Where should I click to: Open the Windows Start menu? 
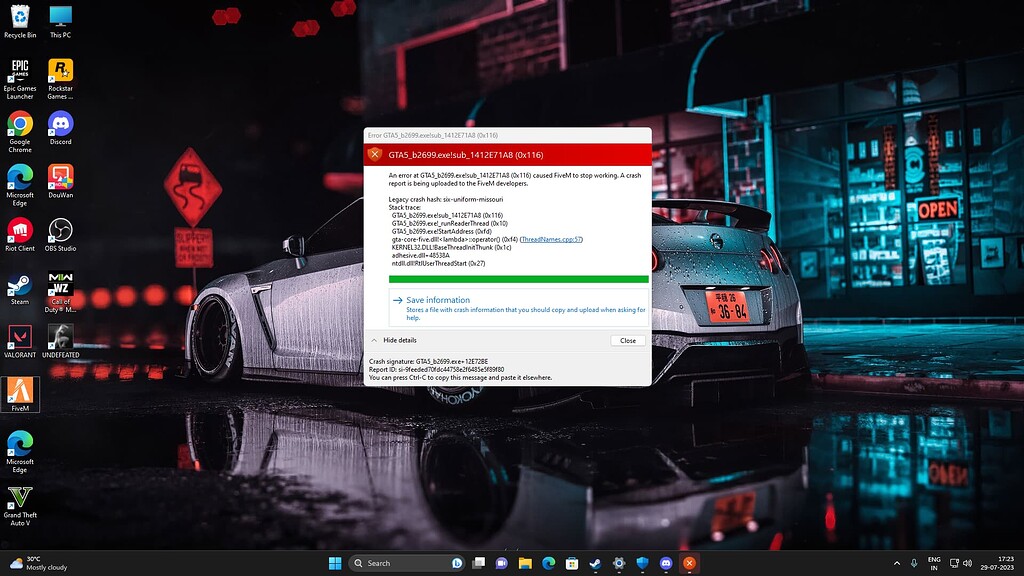(x=335, y=563)
